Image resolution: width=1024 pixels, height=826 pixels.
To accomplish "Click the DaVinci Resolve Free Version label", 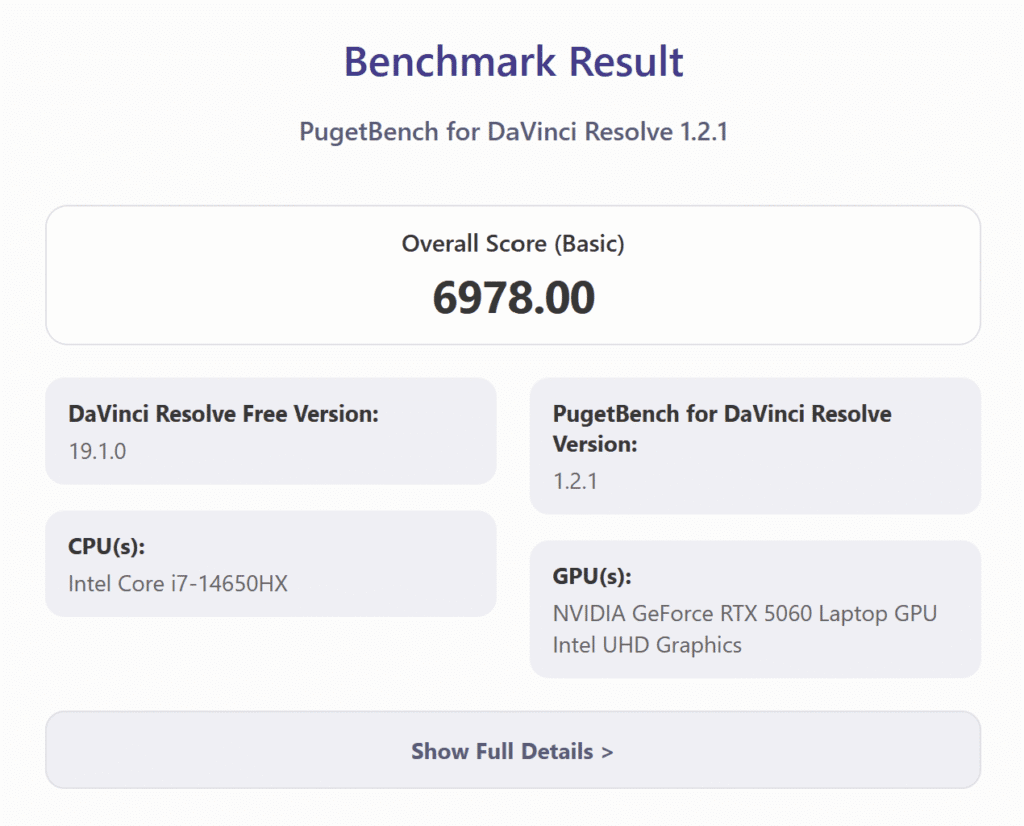I will (x=223, y=414).
